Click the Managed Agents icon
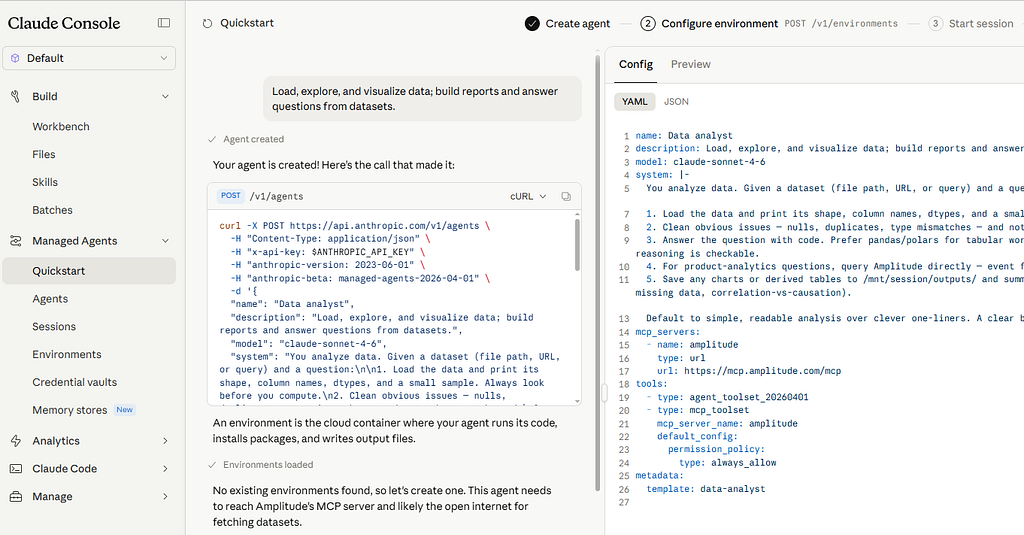This screenshot has width=1024, height=535. click(x=16, y=241)
